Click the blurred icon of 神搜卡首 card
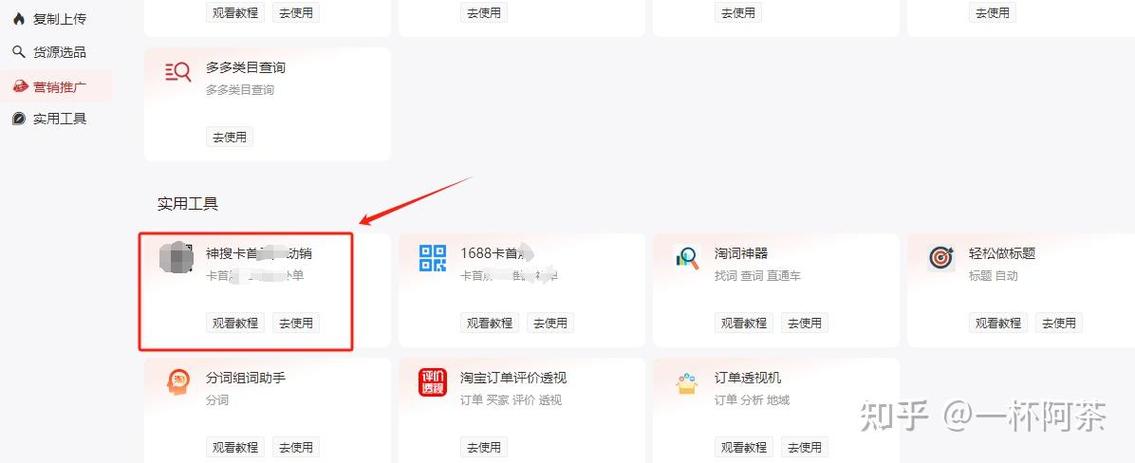Image resolution: width=1135 pixels, height=463 pixels. pos(177,258)
